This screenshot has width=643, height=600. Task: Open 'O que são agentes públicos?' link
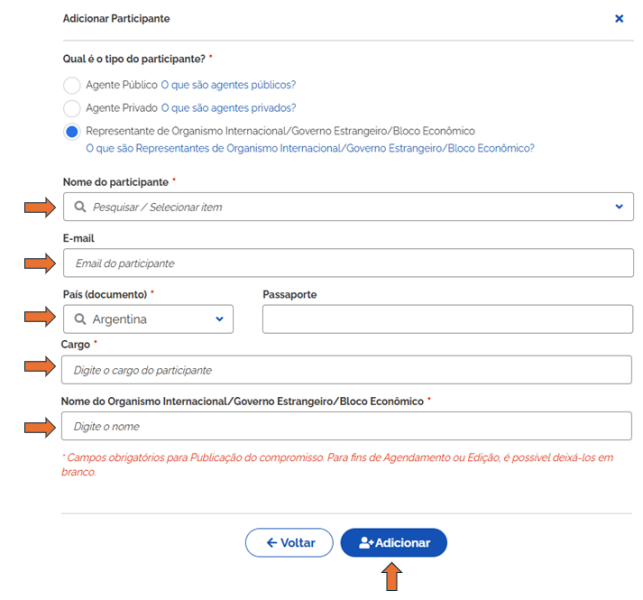click(228, 85)
